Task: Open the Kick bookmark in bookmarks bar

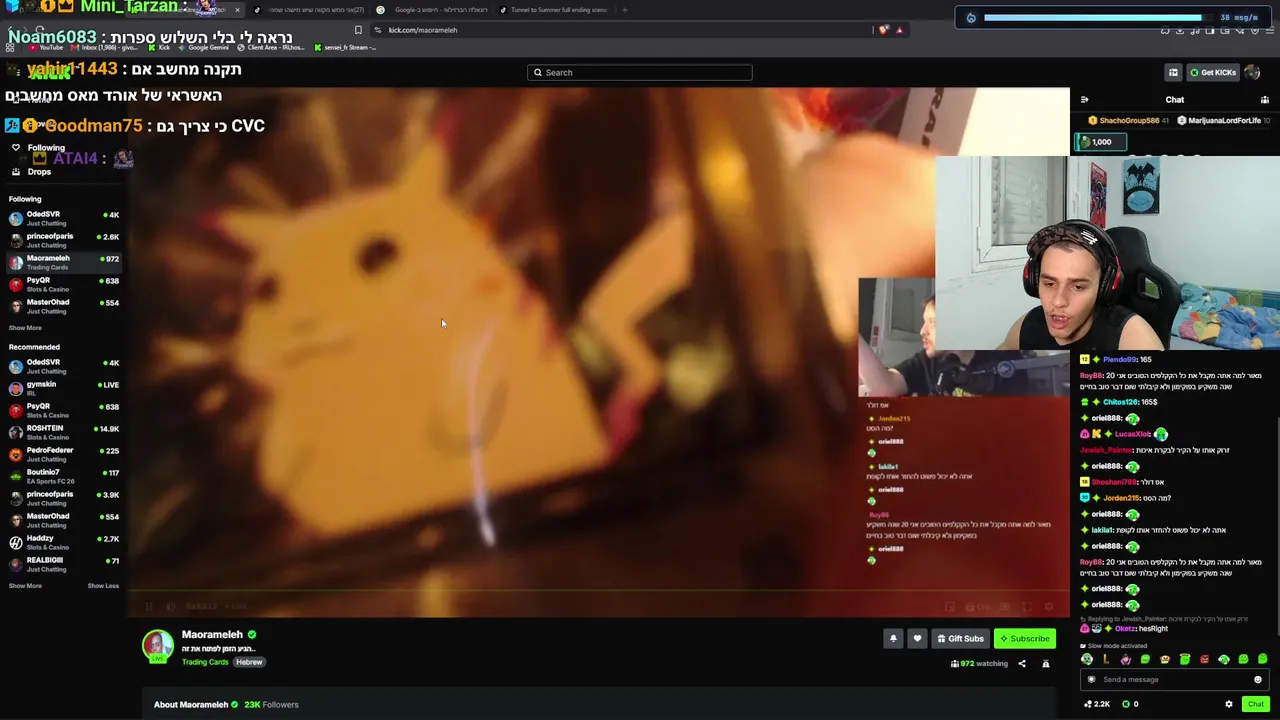Action: (161, 47)
